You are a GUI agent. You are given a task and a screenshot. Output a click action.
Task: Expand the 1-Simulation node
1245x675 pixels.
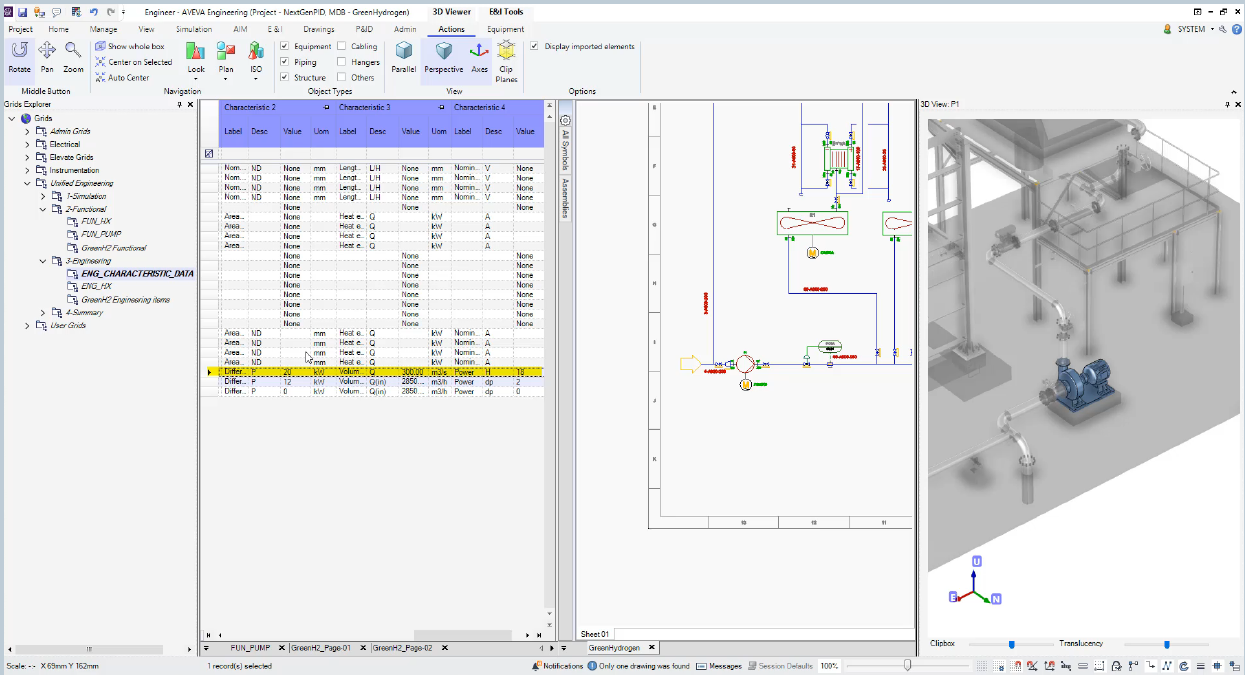[43, 196]
